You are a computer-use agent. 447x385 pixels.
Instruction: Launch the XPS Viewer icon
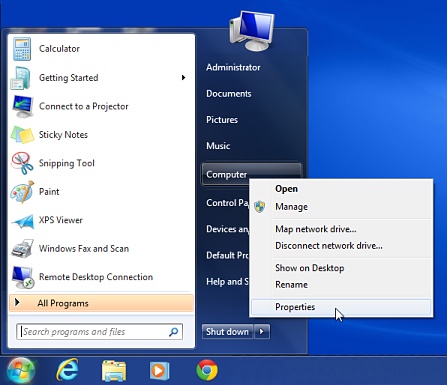tap(23, 221)
